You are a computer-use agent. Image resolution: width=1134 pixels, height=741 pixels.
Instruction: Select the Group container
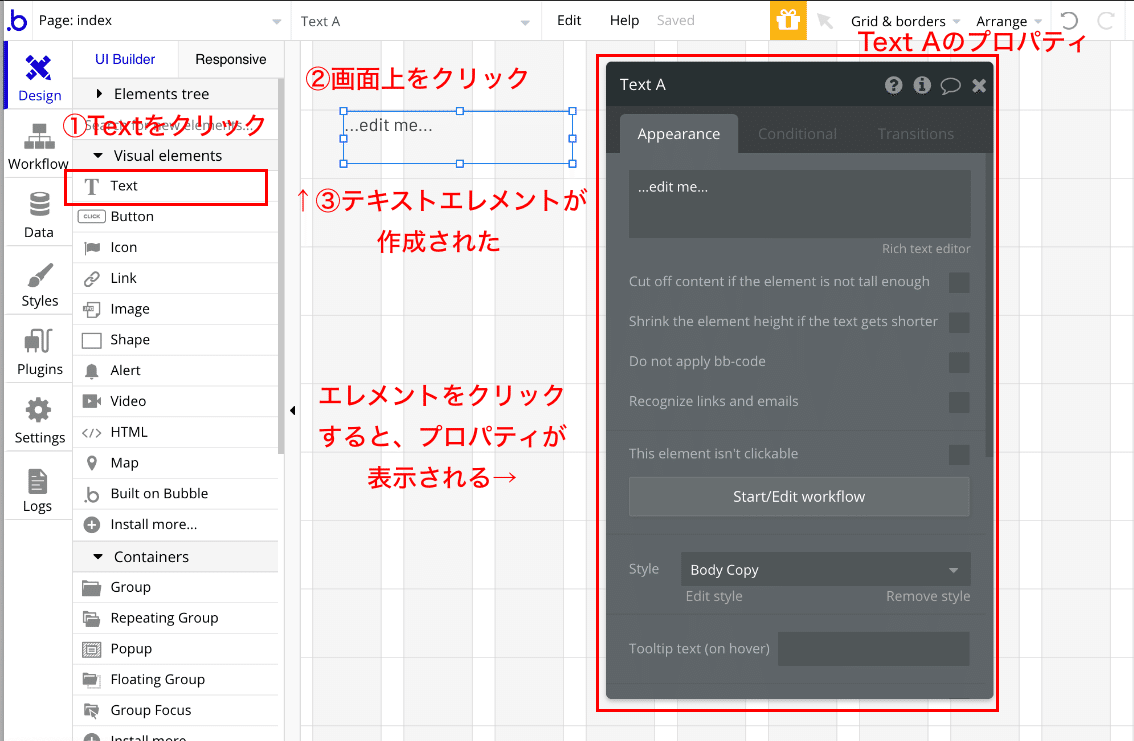point(176,588)
